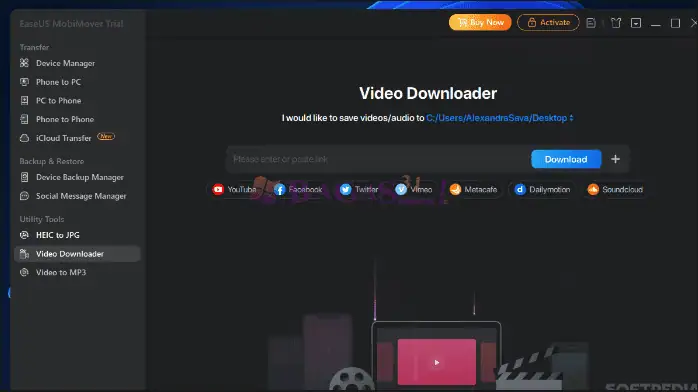Select the Facebook site shortcut
The image size is (698, 392).
point(298,190)
